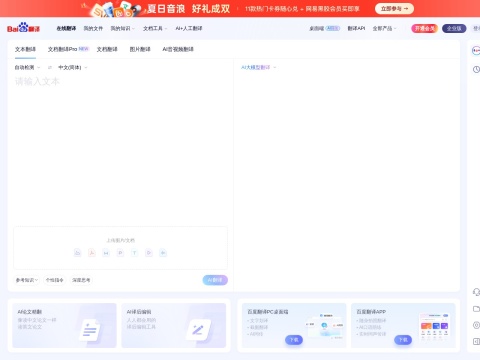Upload a Word file via W icon
The image size is (480, 360).
[x=106, y=253]
